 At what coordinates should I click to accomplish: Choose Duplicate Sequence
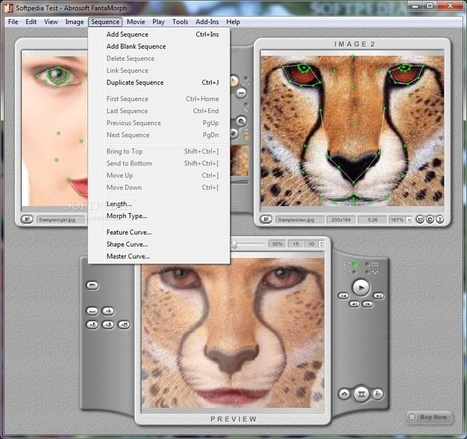click(159, 83)
